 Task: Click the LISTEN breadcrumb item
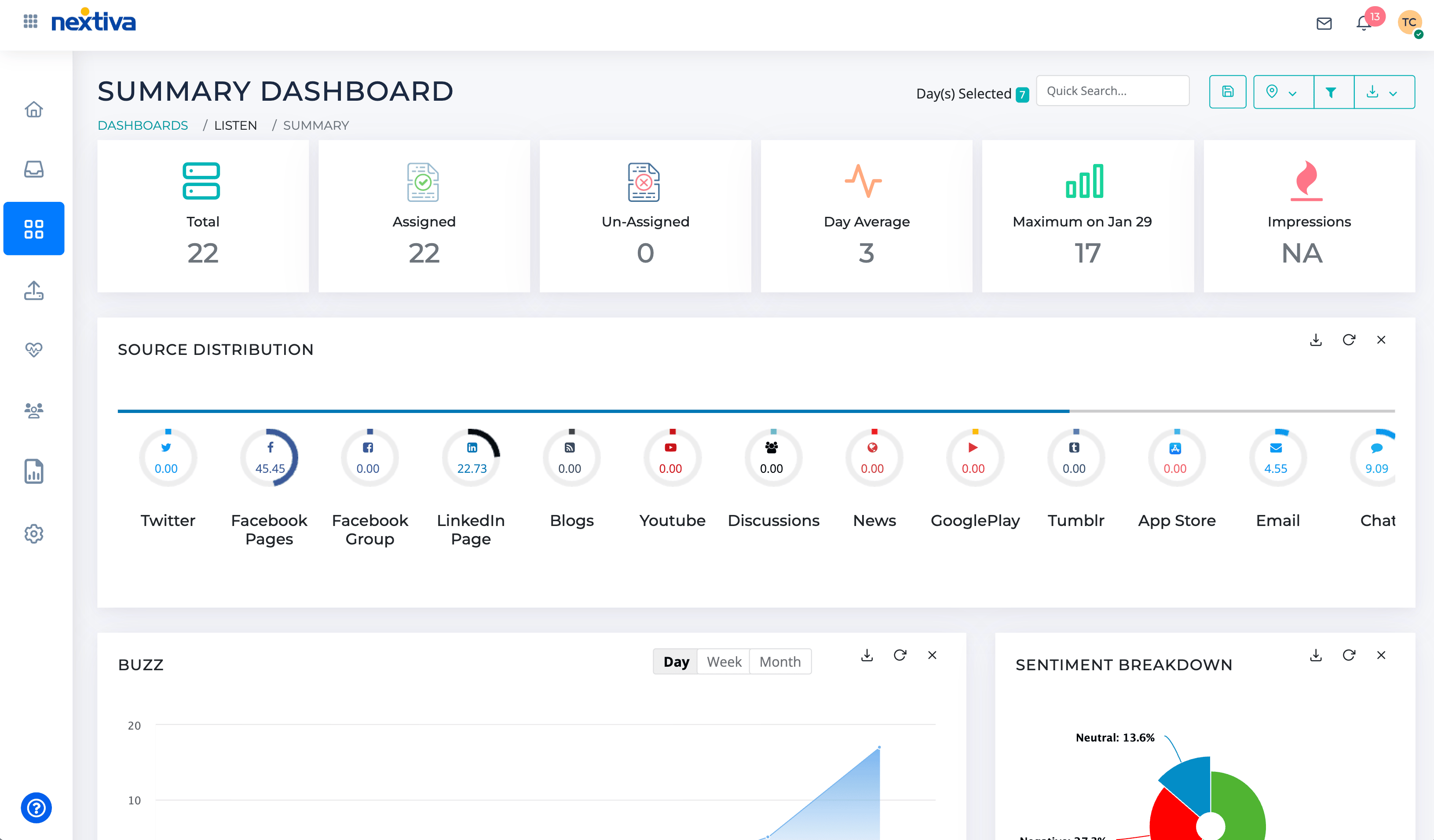click(235, 125)
